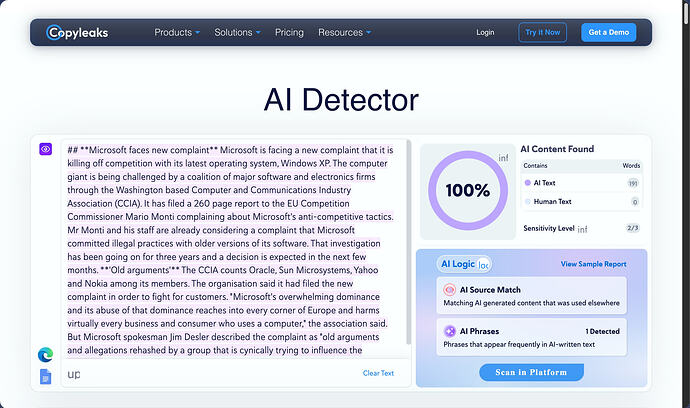Screen dimensions: 690x408
Task: Click the Contains column header
Action: click(535, 165)
